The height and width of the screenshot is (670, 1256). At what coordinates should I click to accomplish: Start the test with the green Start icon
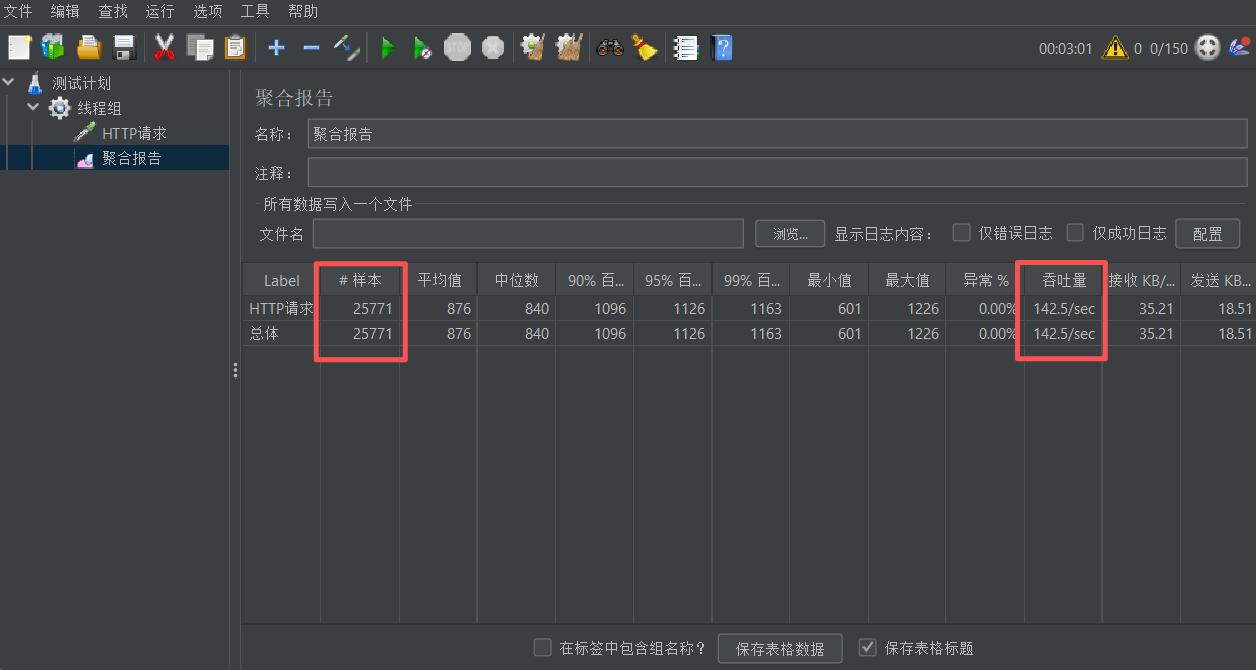point(388,47)
